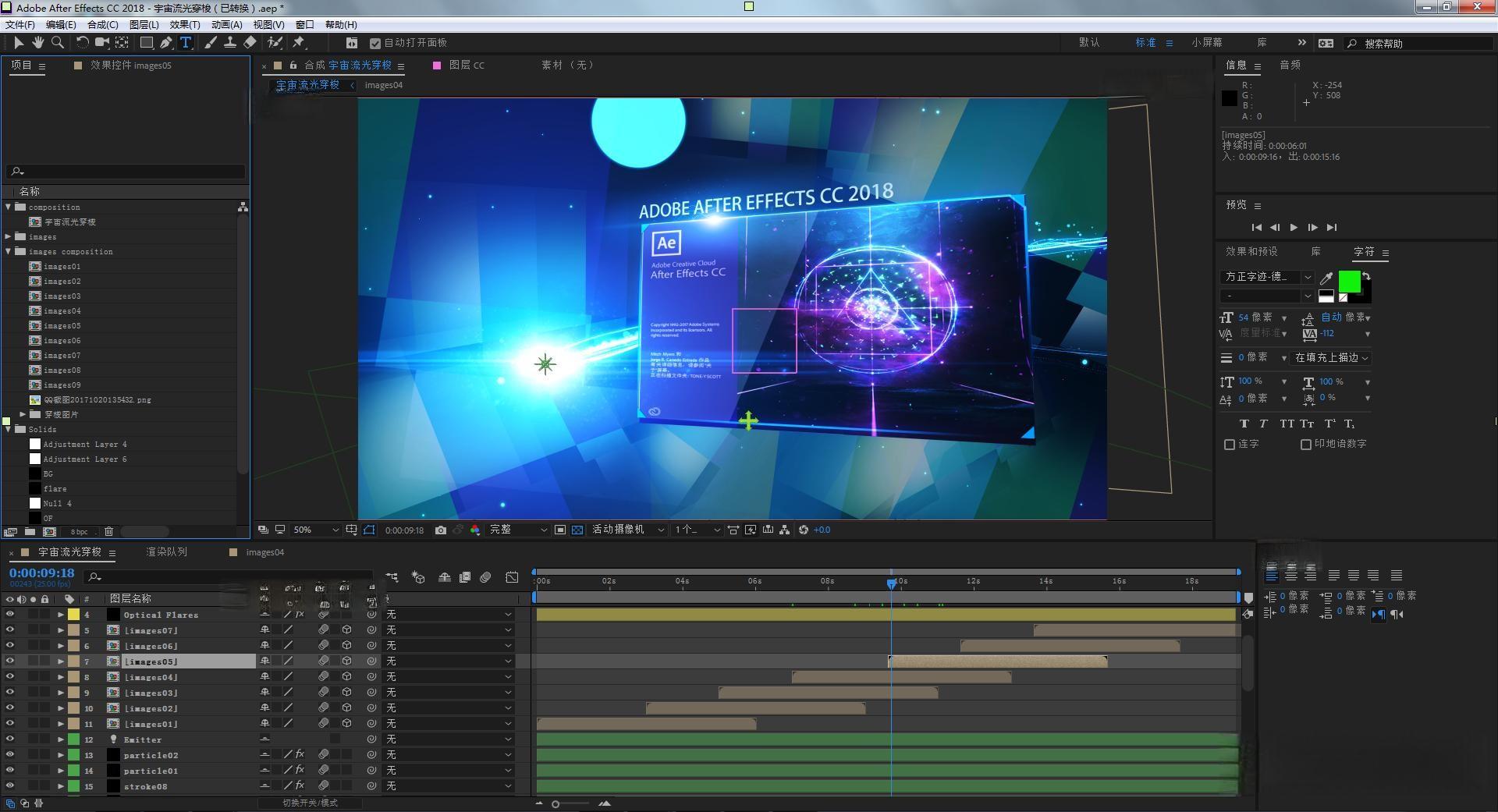Screen dimensions: 1498x812
Task: Take a snapshot with the camera icon
Action: click(x=441, y=530)
